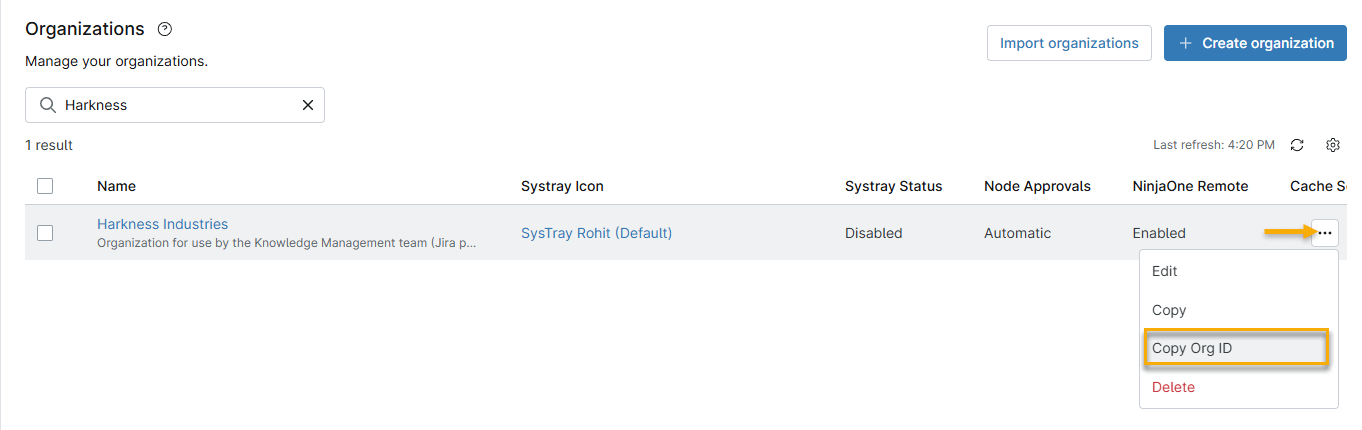The image size is (1362, 430).
Task: Click the search magnifier icon
Action: pos(47,105)
